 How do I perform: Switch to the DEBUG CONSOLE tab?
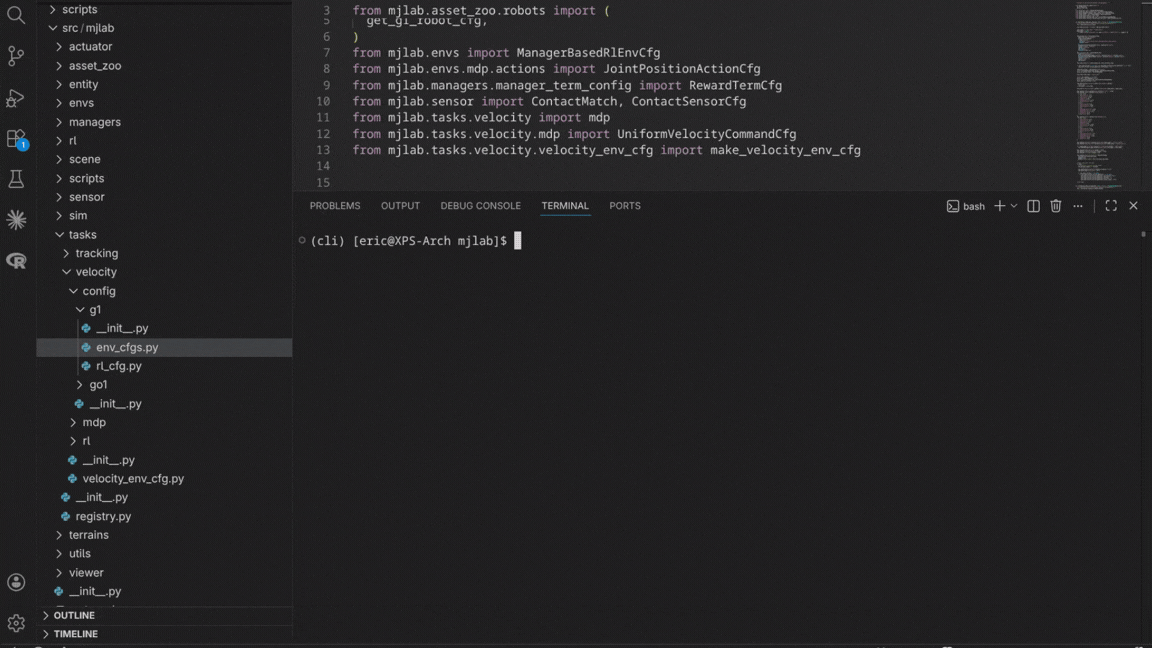coord(480,206)
